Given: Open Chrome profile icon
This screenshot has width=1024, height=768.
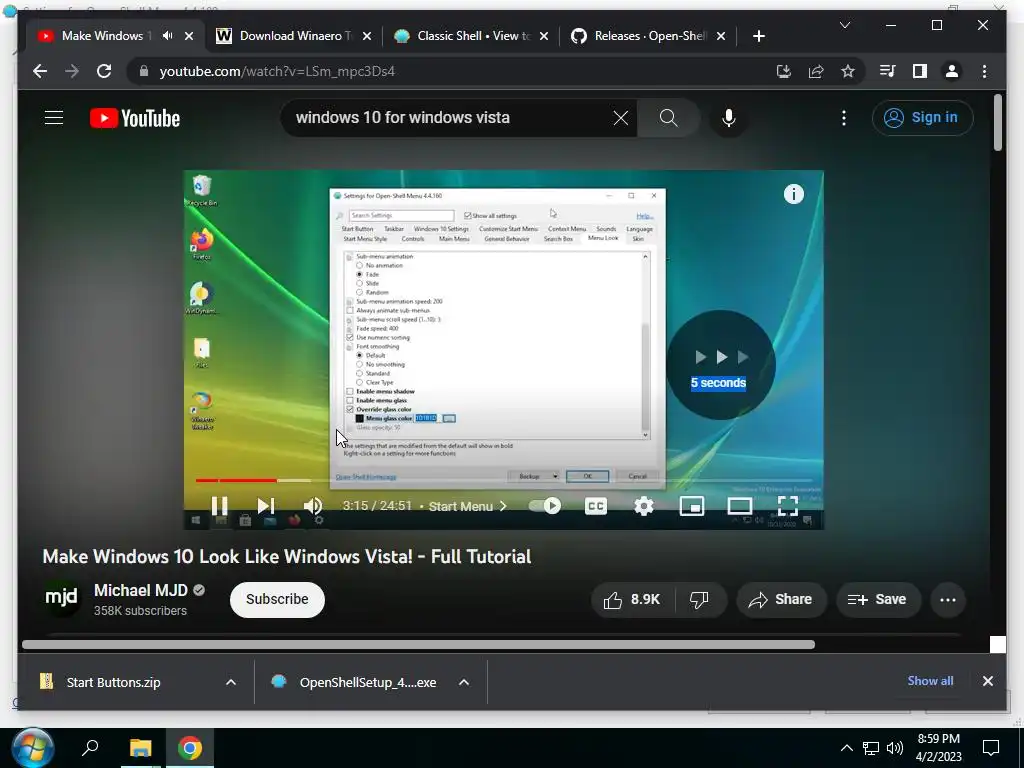Looking at the screenshot, I should [x=952, y=71].
